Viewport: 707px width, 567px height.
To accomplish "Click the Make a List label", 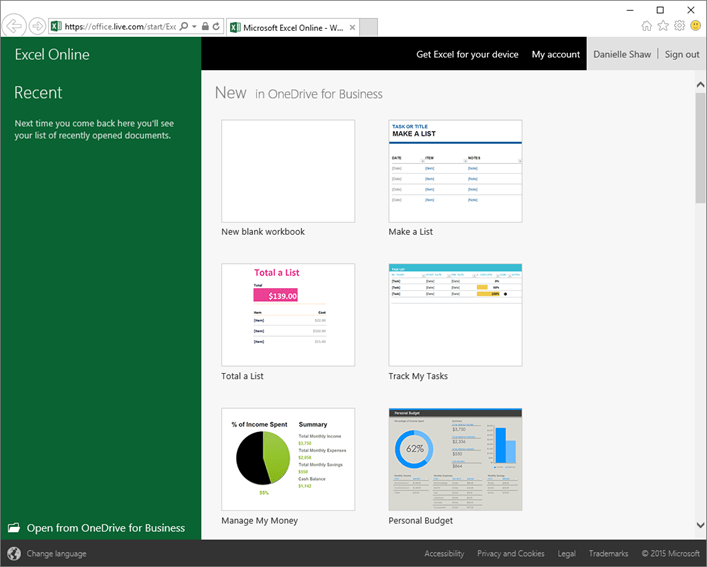I will pos(410,232).
